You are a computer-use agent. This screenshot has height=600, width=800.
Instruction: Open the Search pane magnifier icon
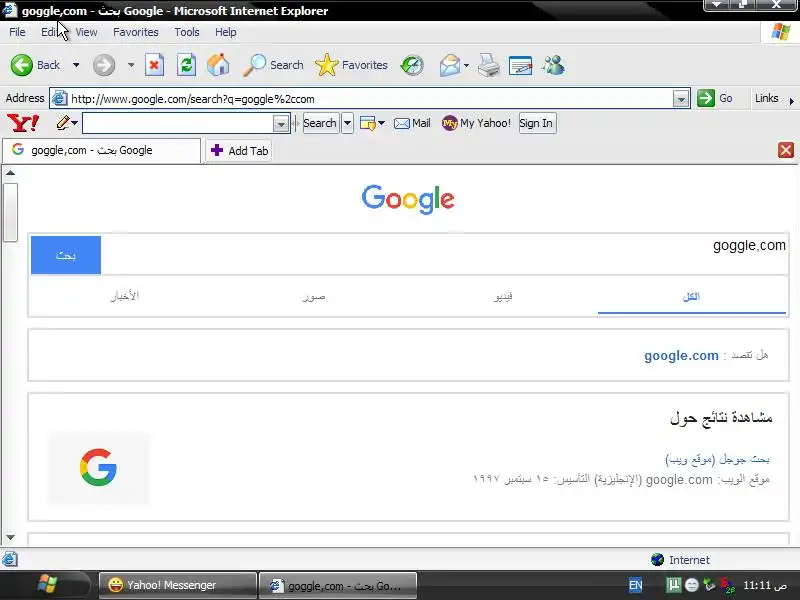click(254, 65)
